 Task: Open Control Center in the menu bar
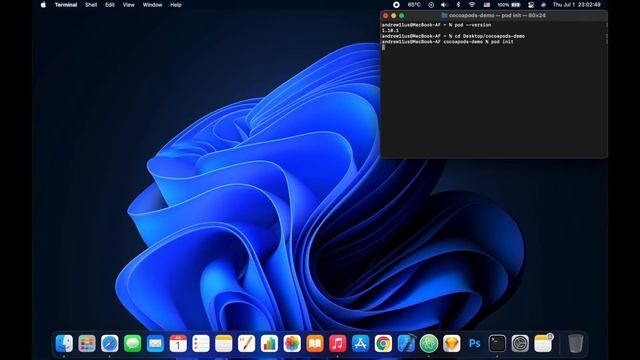click(531, 5)
